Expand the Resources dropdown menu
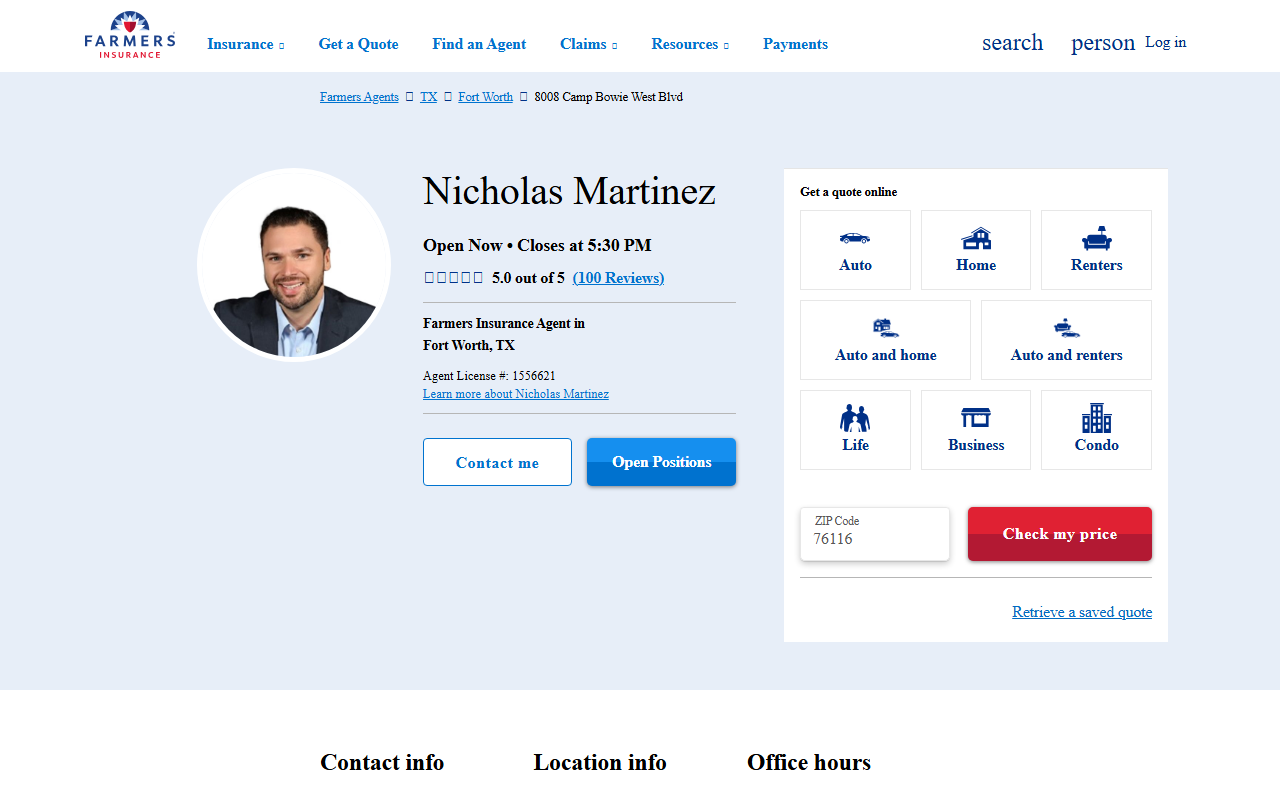This screenshot has width=1280, height=800. coord(690,44)
